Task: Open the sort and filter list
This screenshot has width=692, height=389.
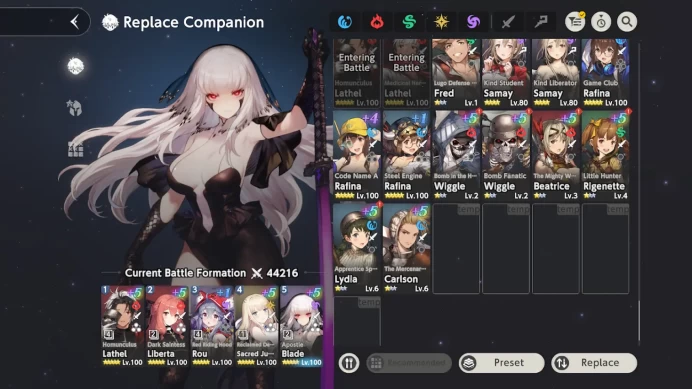Action: coord(575,22)
